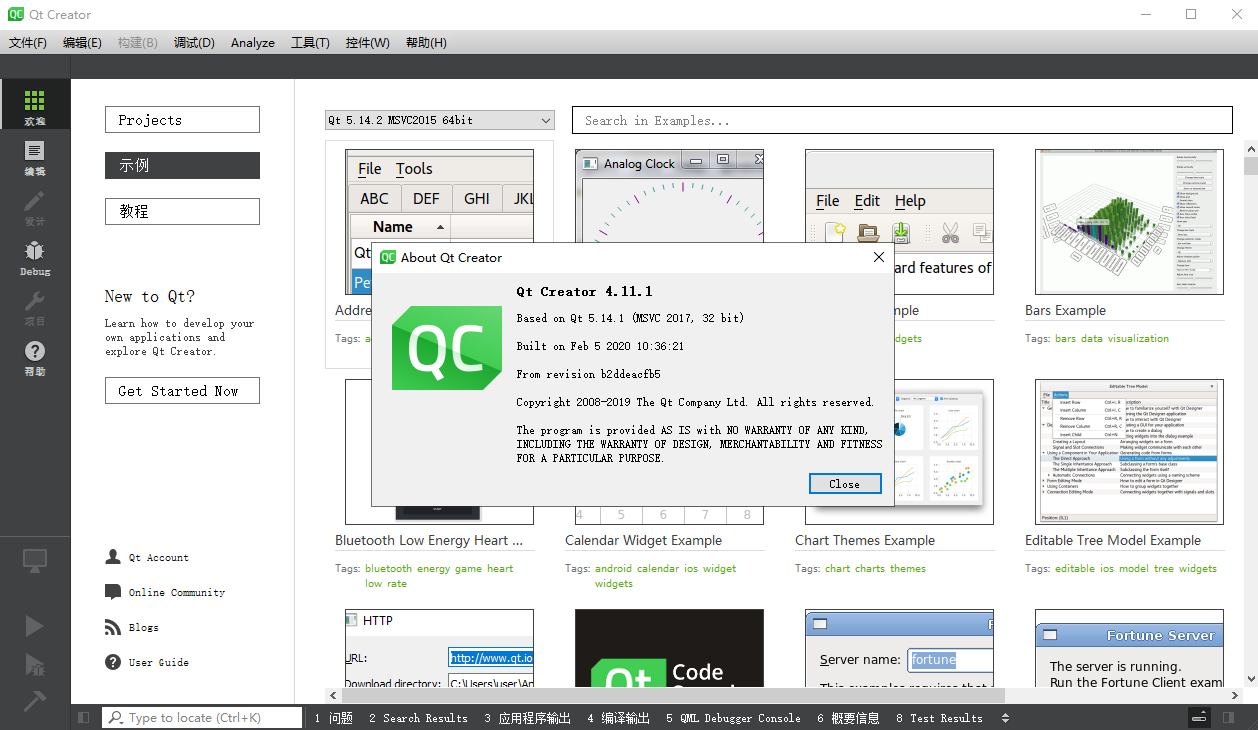Show the 6 概要信息 pane
The width and height of the screenshot is (1258, 730).
point(848,718)
